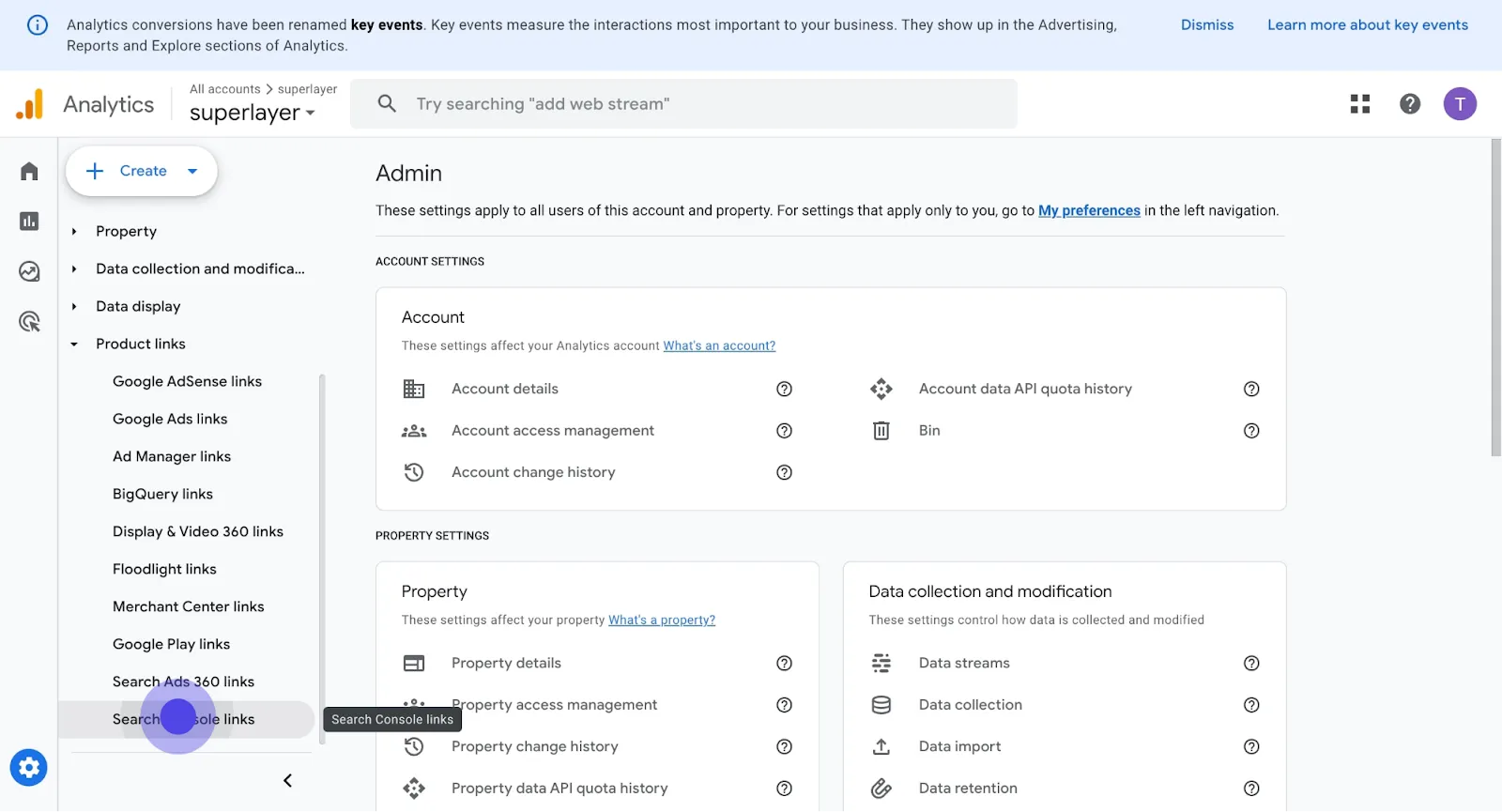
Task: Open the Help question mark icon in header
Action: coord(1410,104)
